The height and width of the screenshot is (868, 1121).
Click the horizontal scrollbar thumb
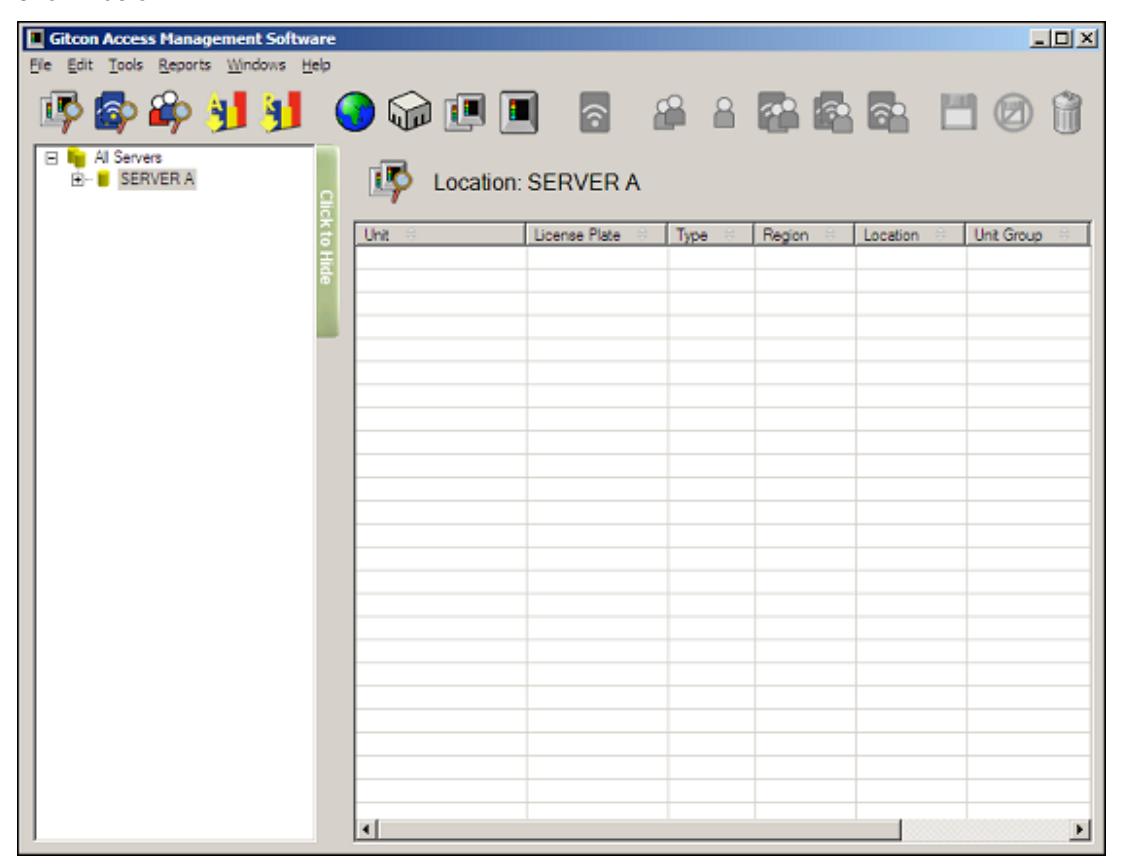[x=639, y=829]
